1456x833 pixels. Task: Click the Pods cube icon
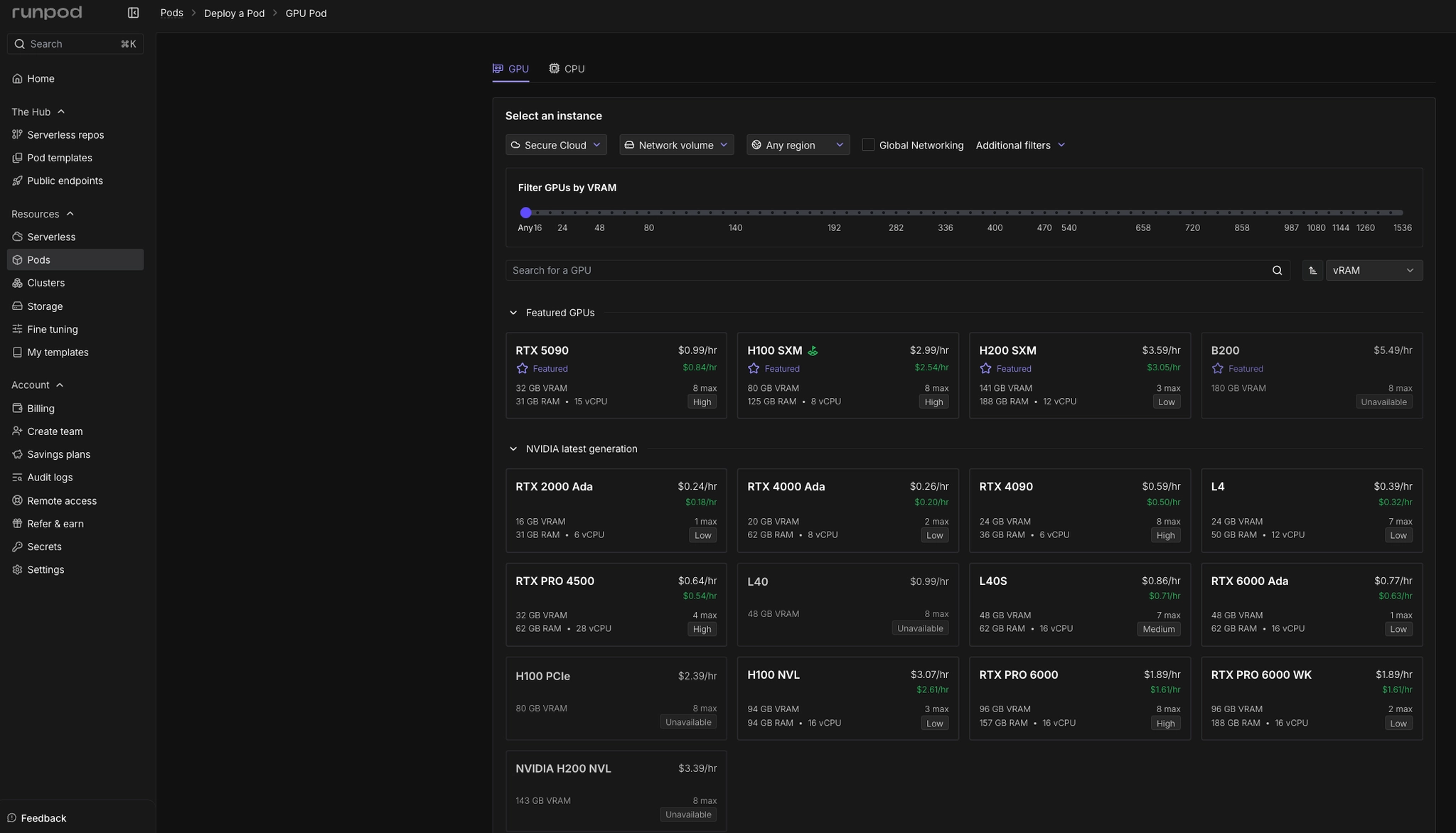tap(17, 260)
